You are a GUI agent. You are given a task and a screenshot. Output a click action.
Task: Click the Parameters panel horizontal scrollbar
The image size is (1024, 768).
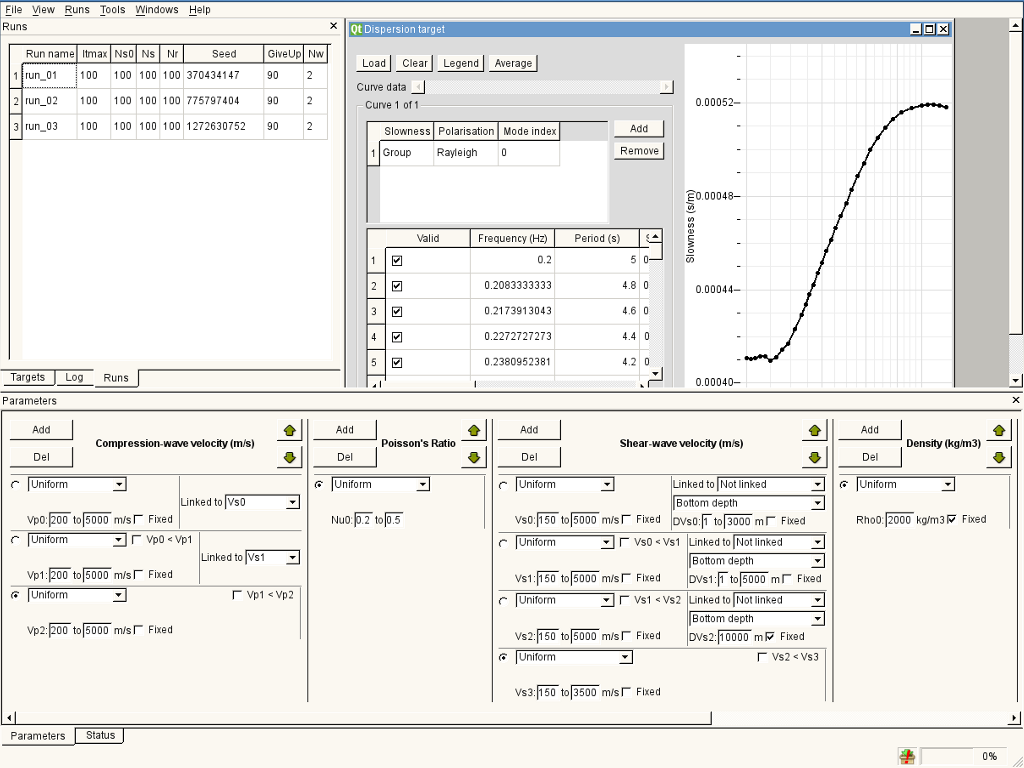(x=360, y=717)
